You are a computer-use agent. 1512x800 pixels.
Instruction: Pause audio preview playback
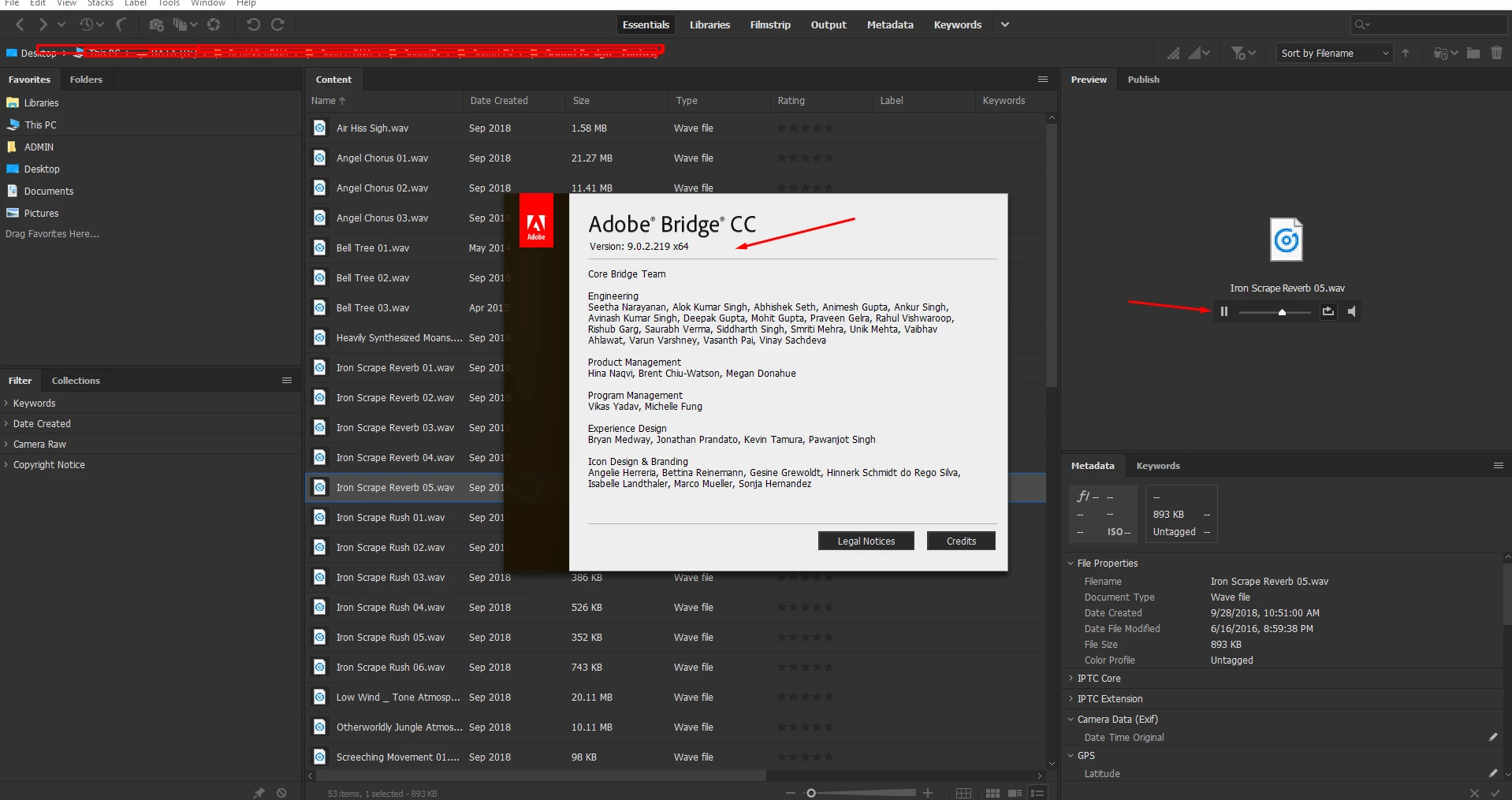1224,311
